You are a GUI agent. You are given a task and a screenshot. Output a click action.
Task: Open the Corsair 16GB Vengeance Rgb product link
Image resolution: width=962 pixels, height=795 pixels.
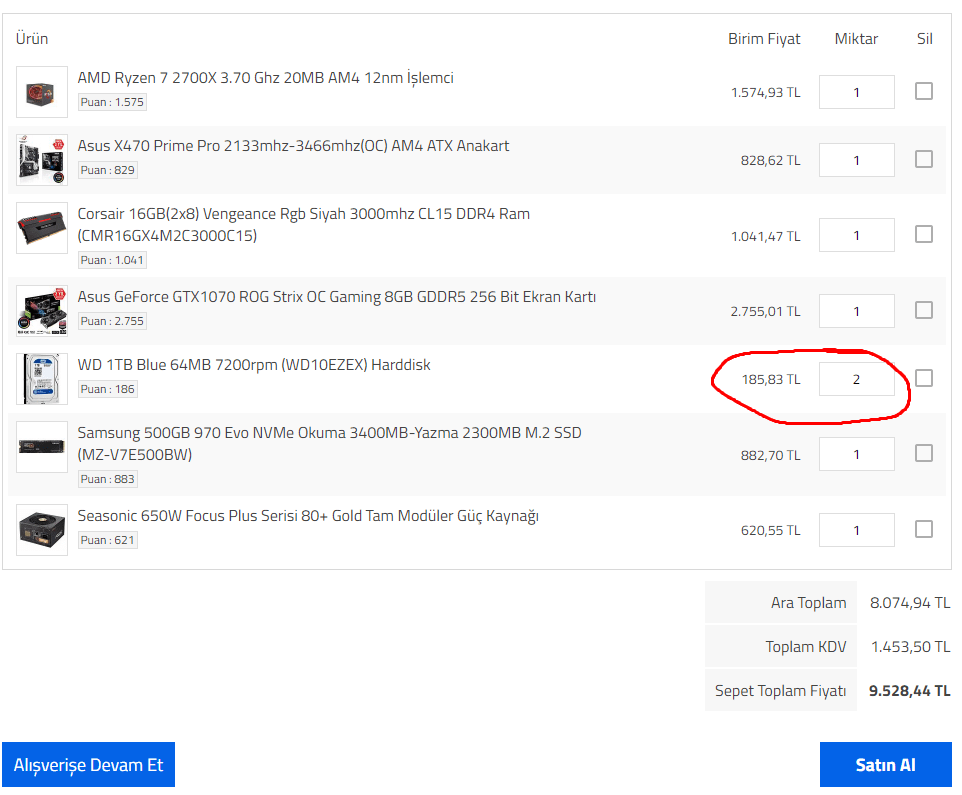tap(304, 225)
